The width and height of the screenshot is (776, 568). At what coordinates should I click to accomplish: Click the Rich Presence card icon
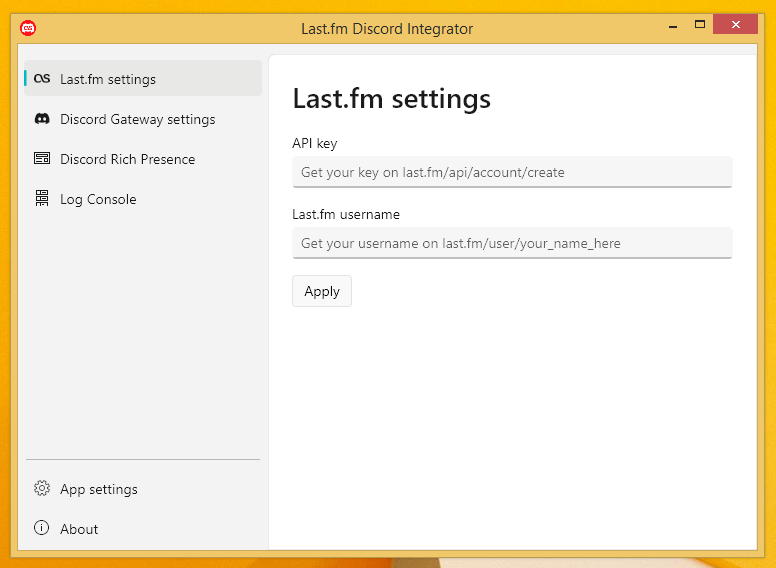click(x=42, y=158)
